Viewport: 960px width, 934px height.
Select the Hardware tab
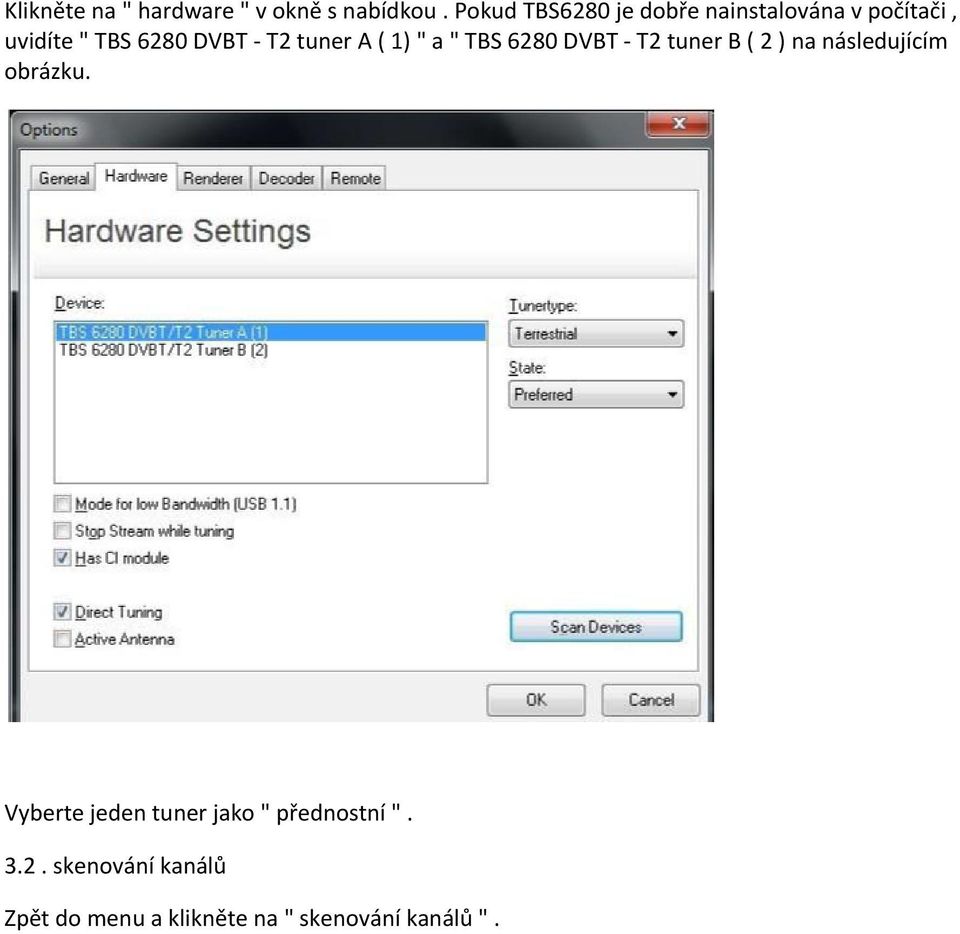click(136, 176)
